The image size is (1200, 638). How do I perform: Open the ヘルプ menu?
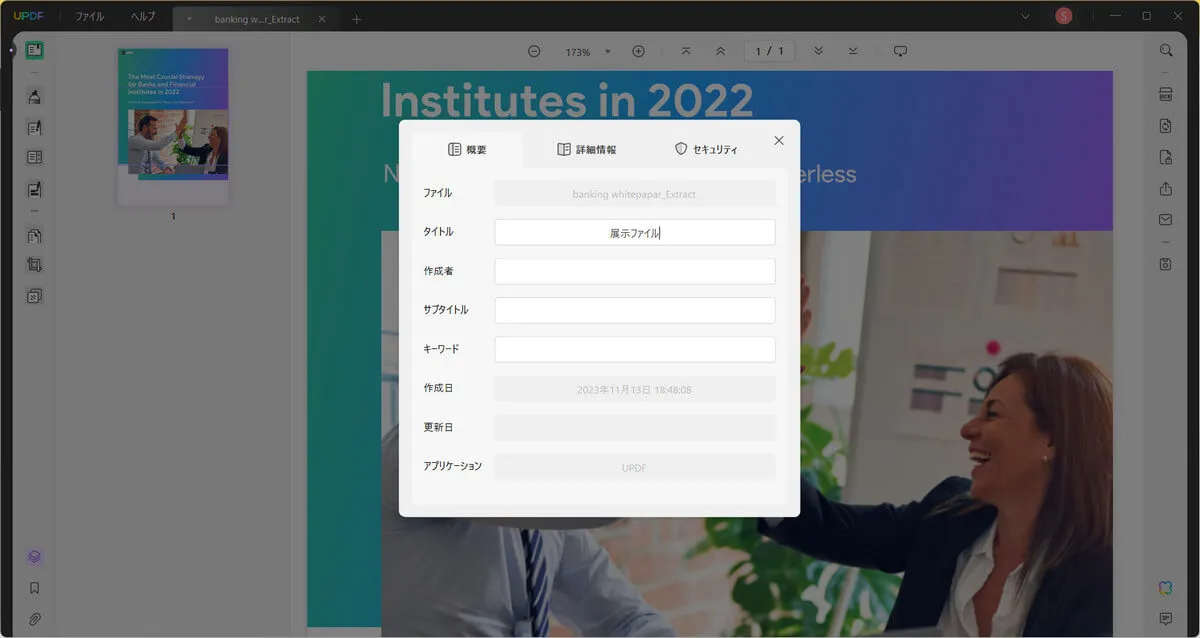(x=143, y=17)
